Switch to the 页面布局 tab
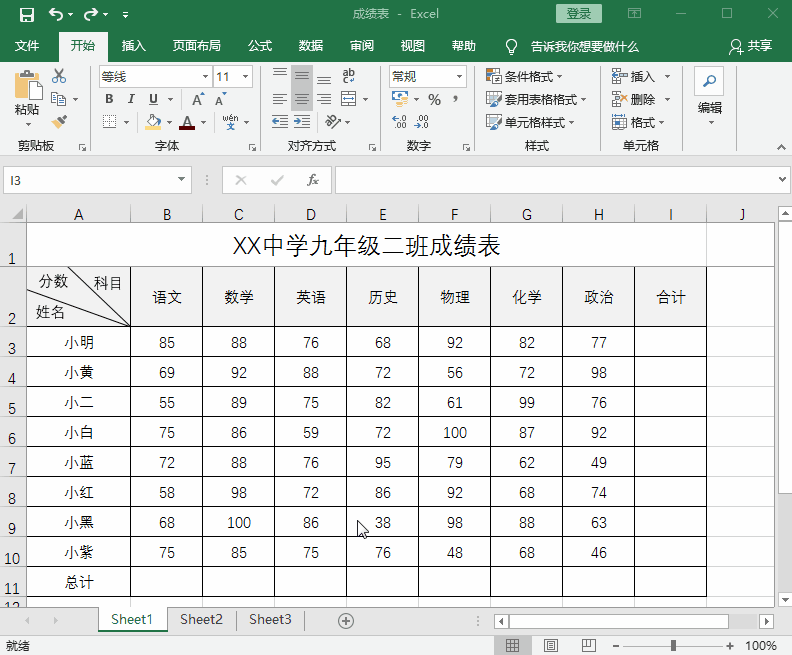 (196, 46)
